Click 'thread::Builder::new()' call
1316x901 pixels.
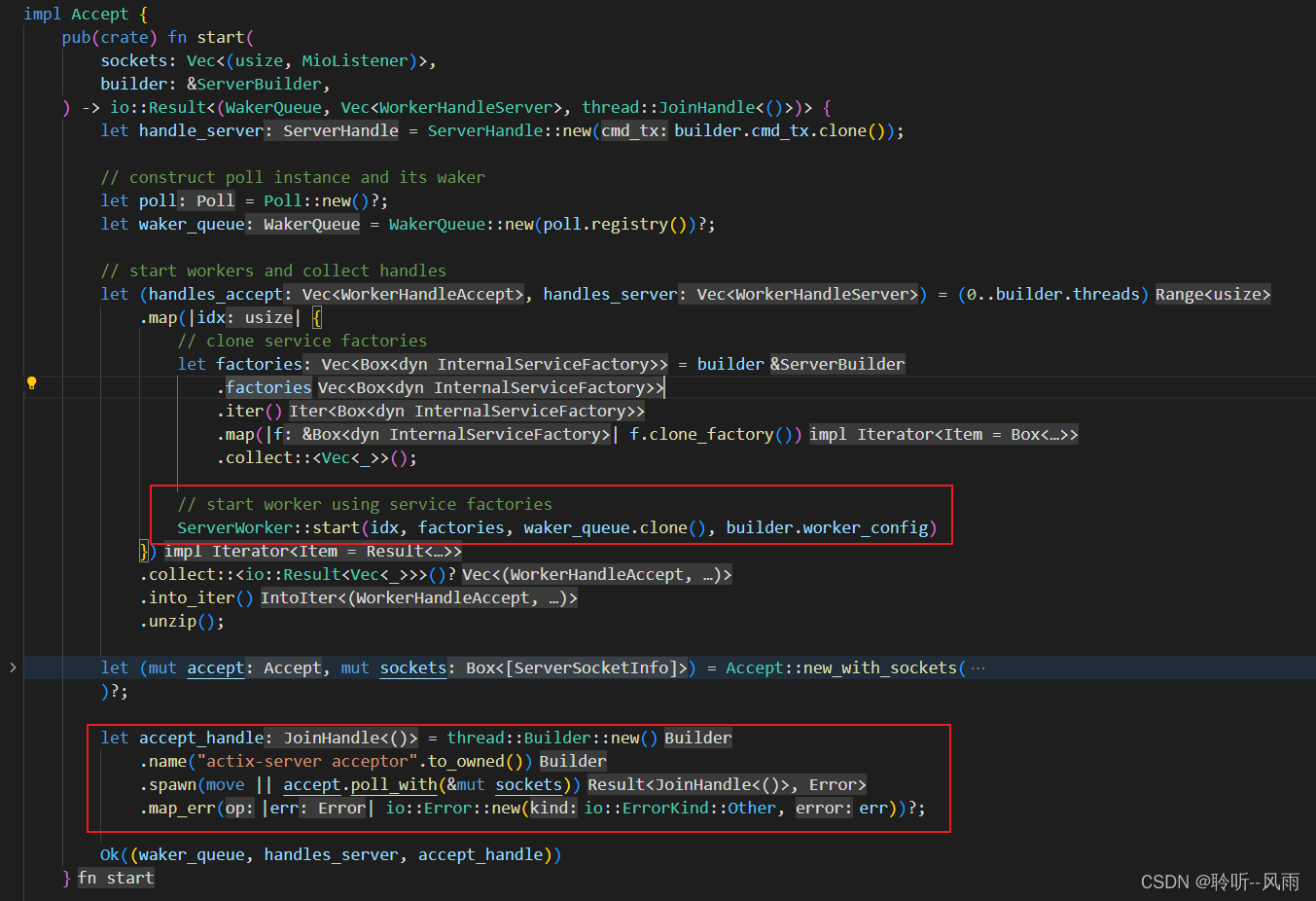coord(552,738)
